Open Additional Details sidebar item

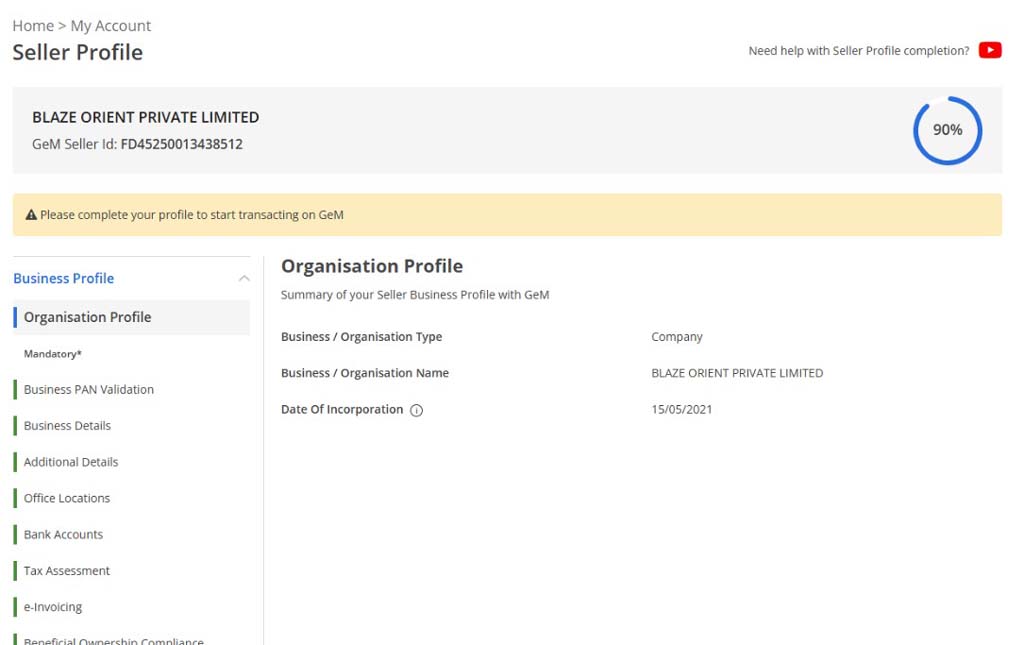pos(71,462)
